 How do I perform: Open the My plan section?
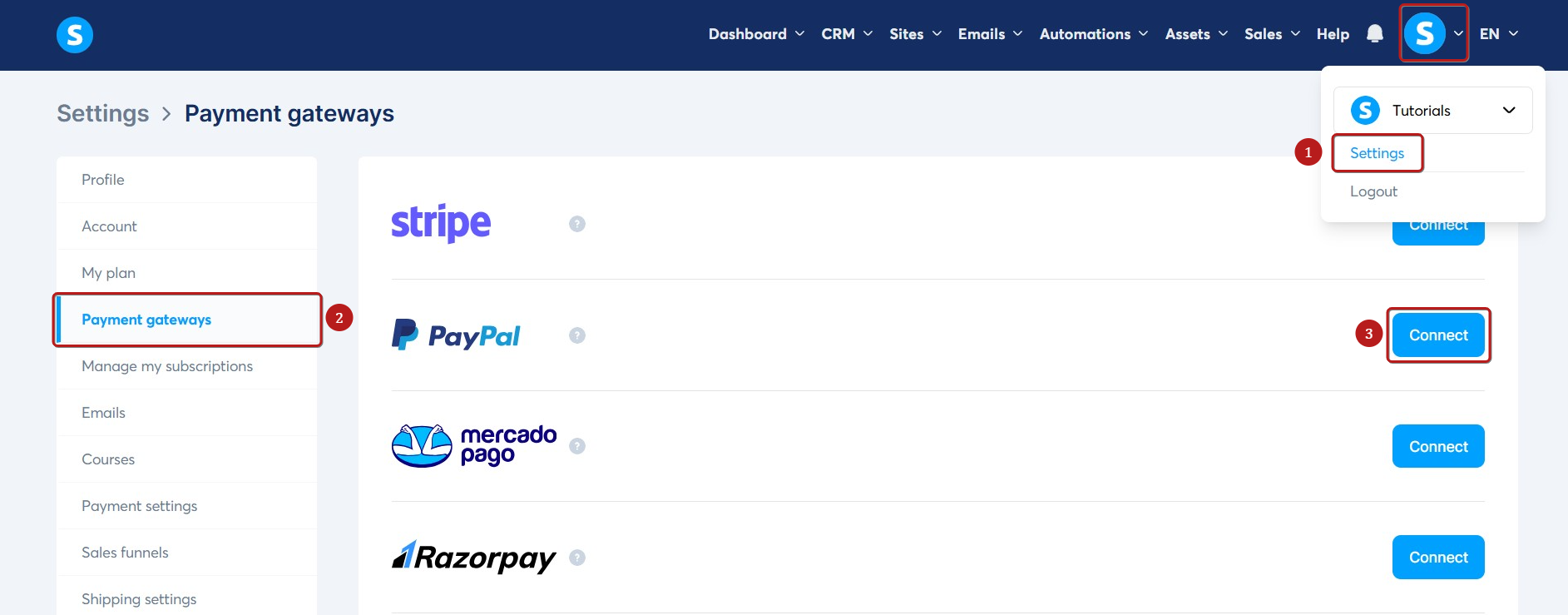pos(187,273)
